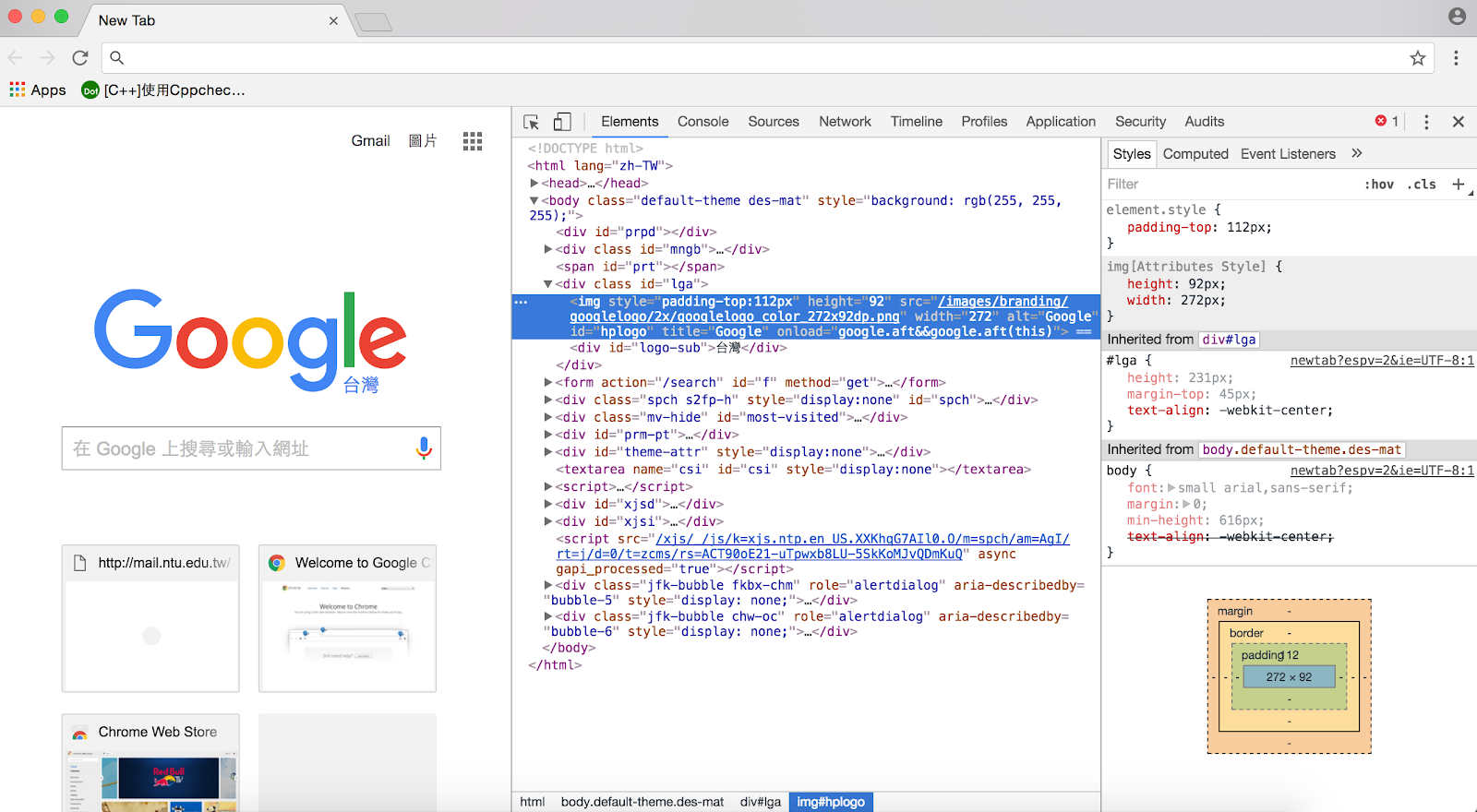Image resolution: width=1477 pixels, height=812 pixels.
Task: Click the new tab button
Action: pyautogui.click(x=373, y=22)
